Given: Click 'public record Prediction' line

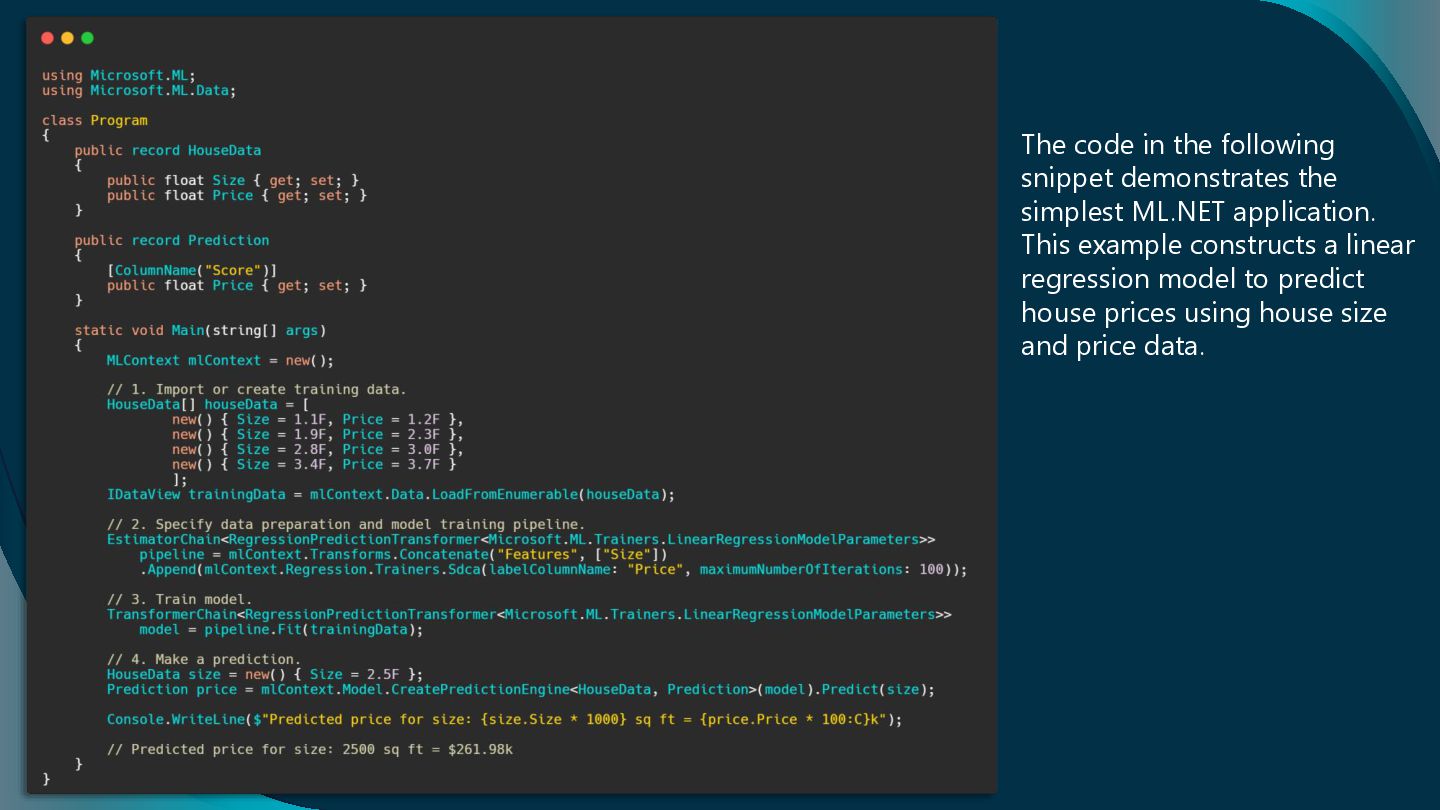Looking at the screenshot, I should (x=171, y=240).
